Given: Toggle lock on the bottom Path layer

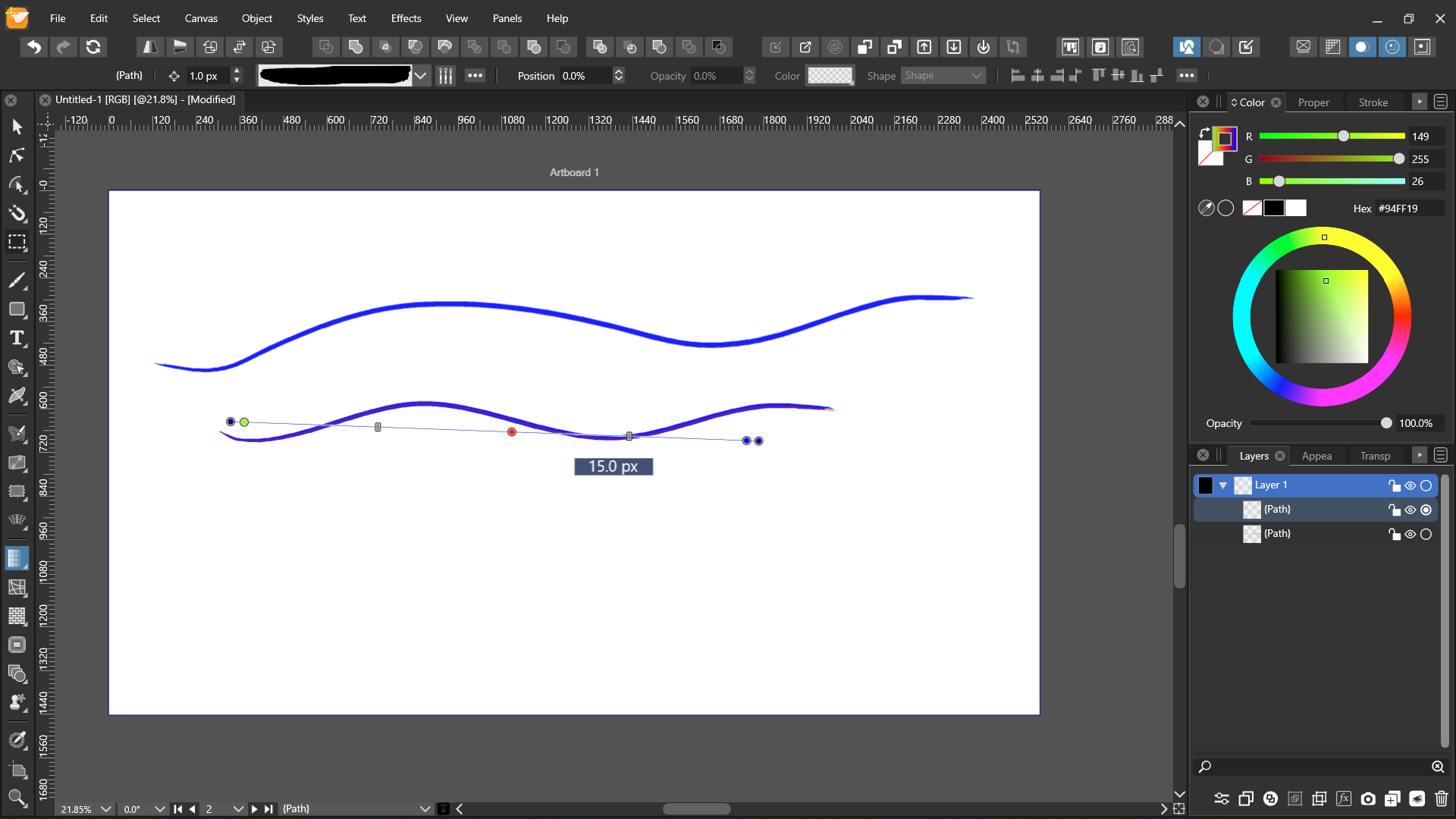Looking at the screenshot, I should (x=1394, y=534).
